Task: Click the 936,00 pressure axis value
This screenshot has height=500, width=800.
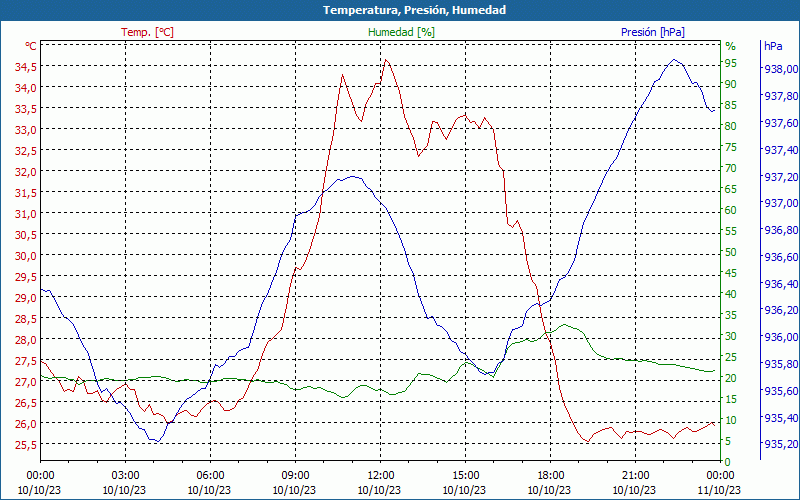Action: click(781, 337)
